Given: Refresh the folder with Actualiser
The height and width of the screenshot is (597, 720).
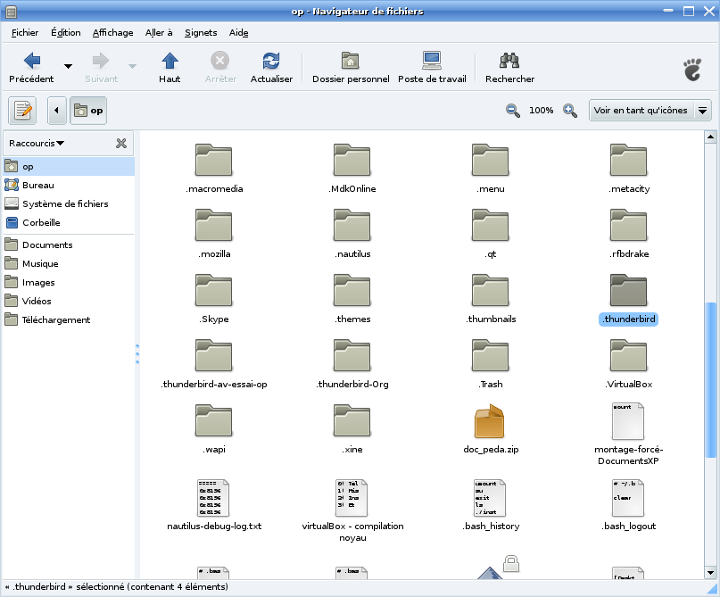Looking at the screenshot, I should pos(271,67).
